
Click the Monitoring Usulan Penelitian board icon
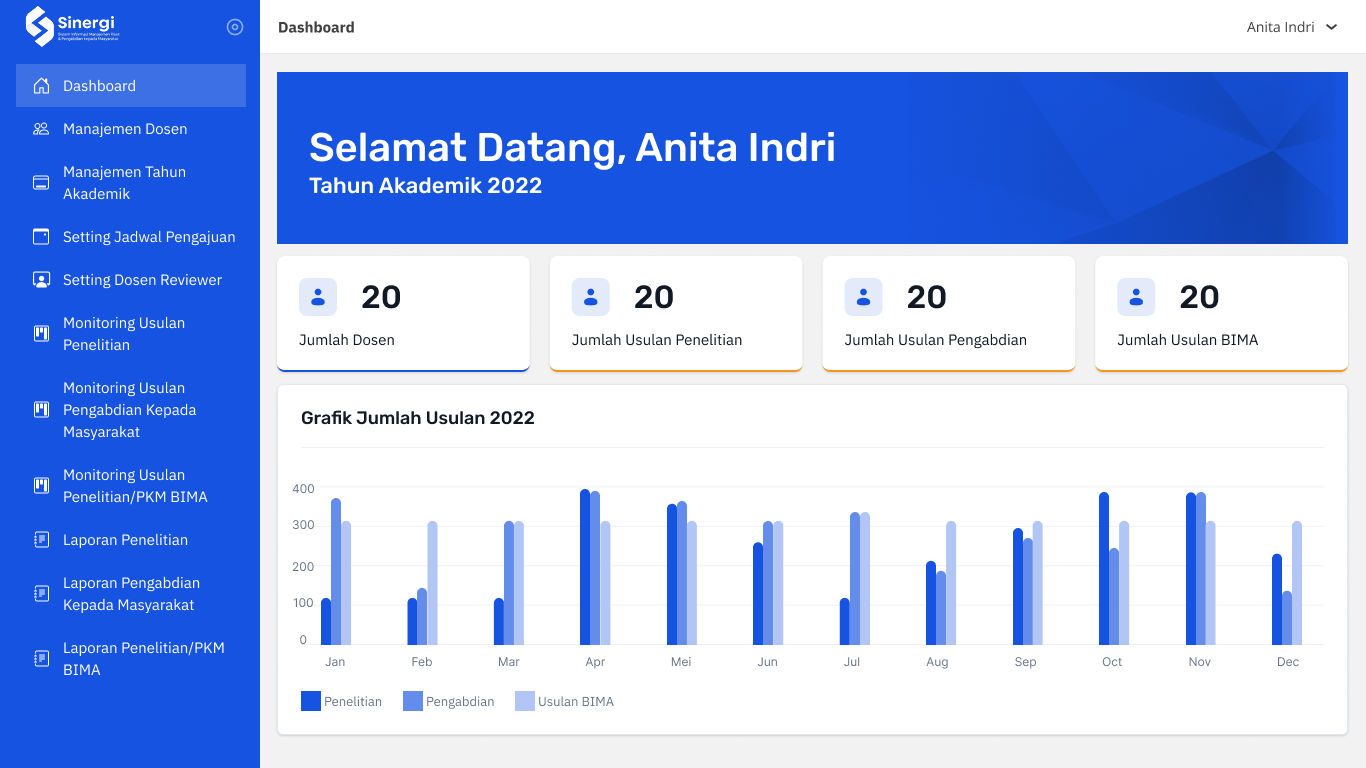click(41, 334)
